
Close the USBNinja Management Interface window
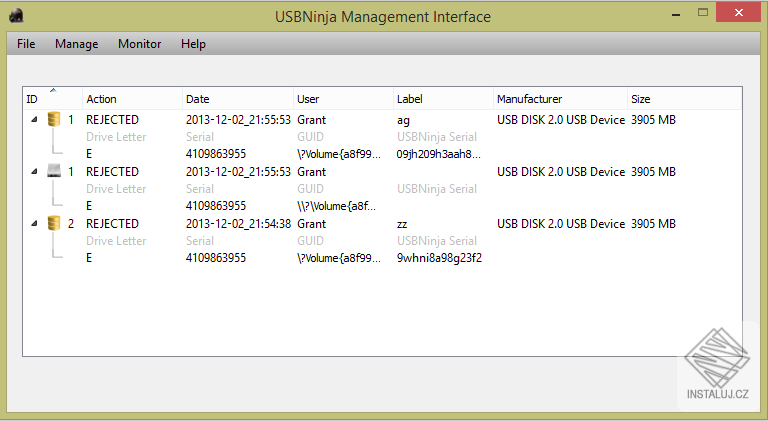[738, 13]
